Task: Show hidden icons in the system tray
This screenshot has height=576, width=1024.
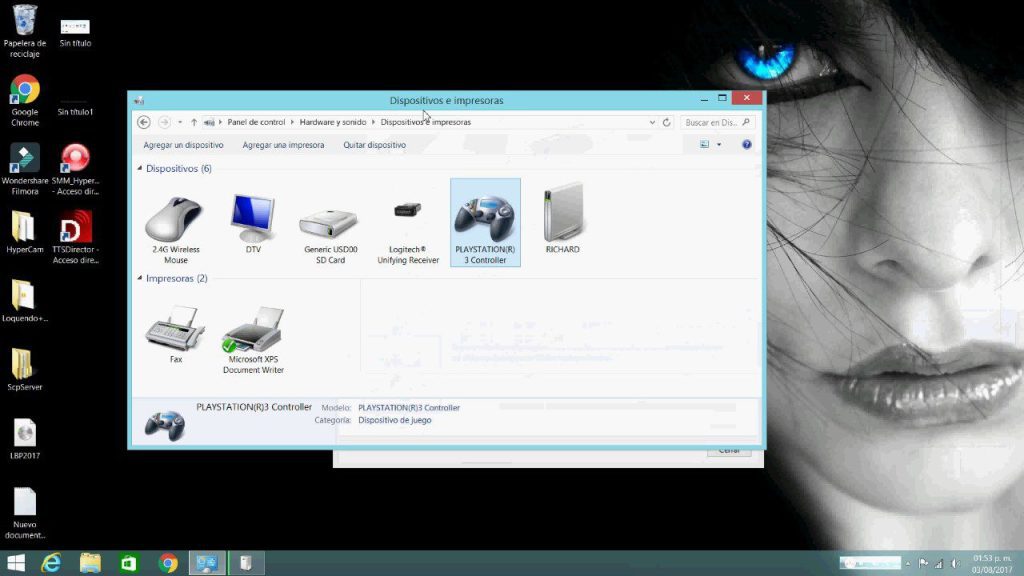Action: click(x=908, y=563)
